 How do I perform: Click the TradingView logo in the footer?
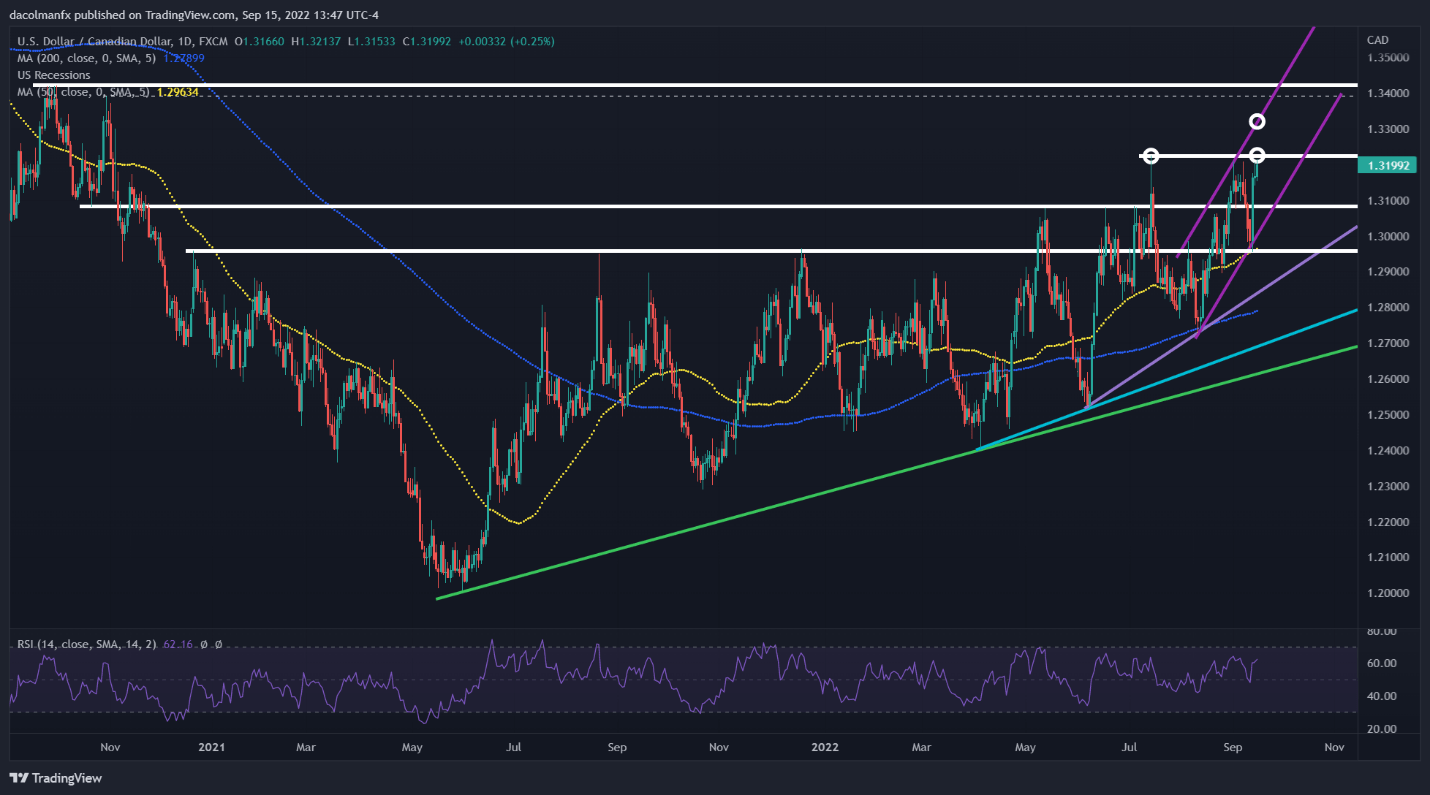[56, 778]
